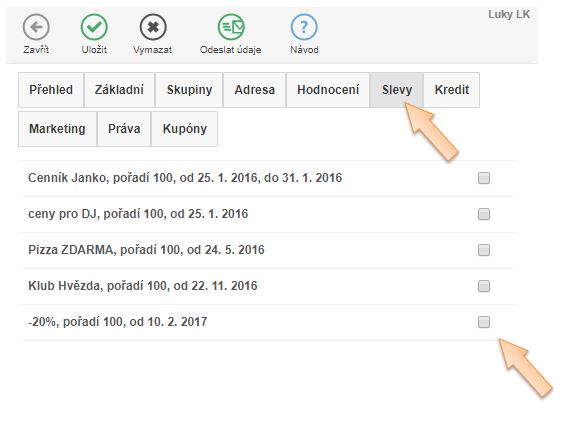571x427 pixels.
Task: Check the Pizza ZDARMA discount box
Action: (484, 250)
